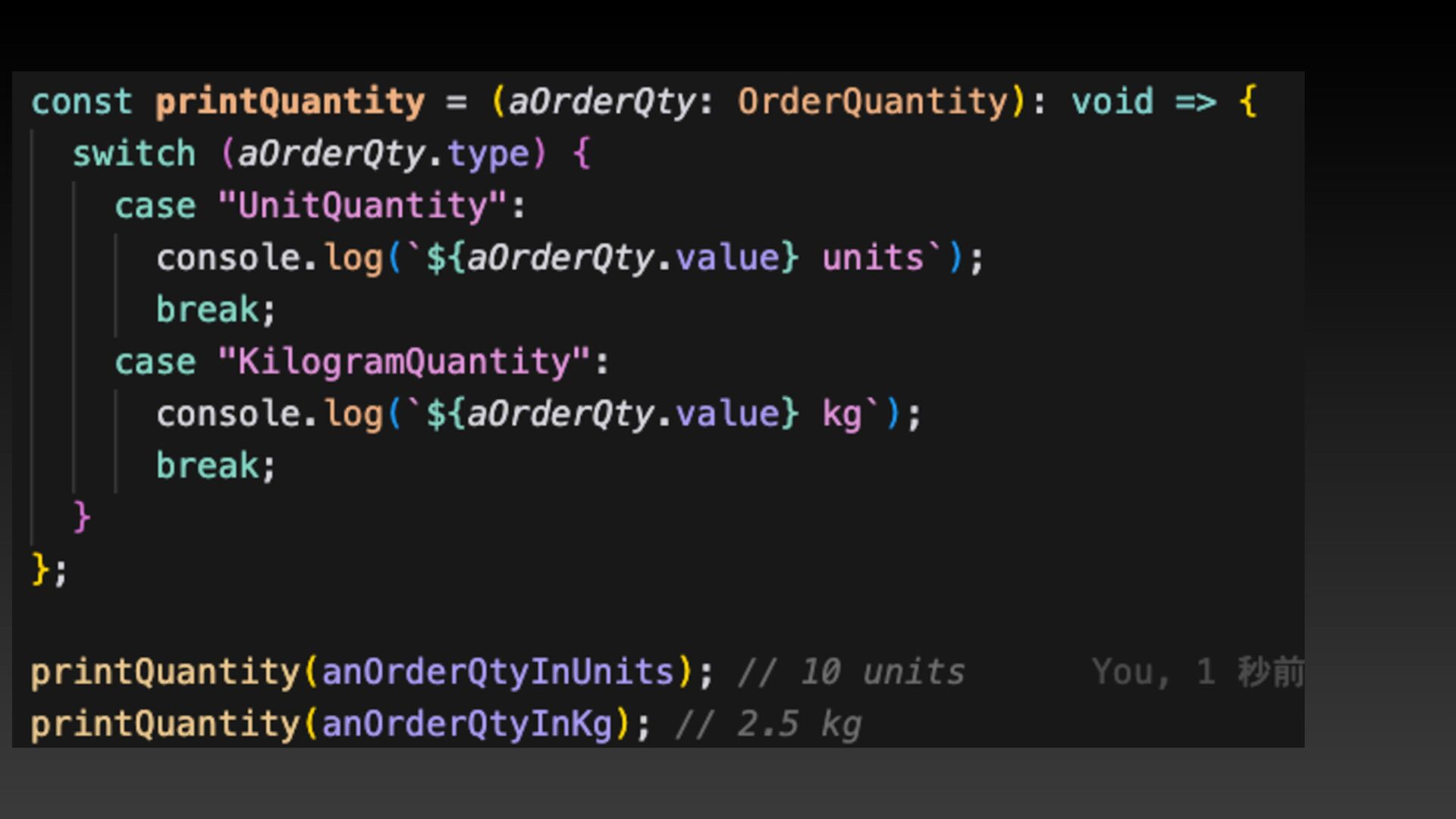Click the word units in template string
The image size is (1456, 819).
(x=873, y=258)
